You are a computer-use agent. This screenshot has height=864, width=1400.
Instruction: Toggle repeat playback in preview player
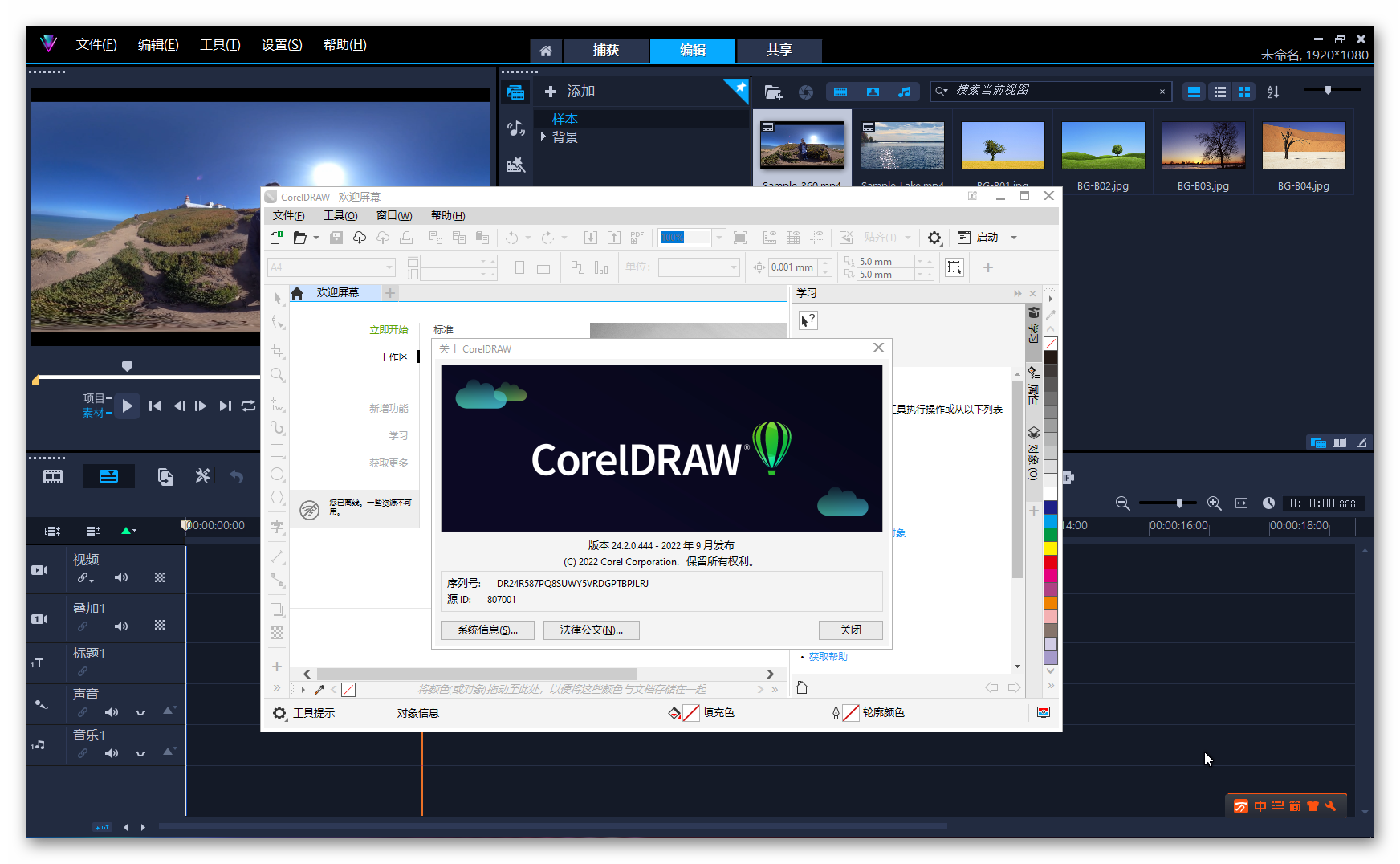(249, 406)
